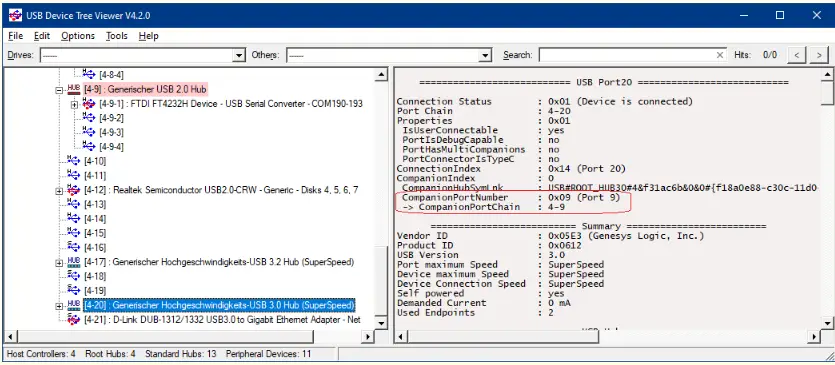
Task: Click the SuperSpeed port icon for [4-19]
Action: [x=74, y=290]
